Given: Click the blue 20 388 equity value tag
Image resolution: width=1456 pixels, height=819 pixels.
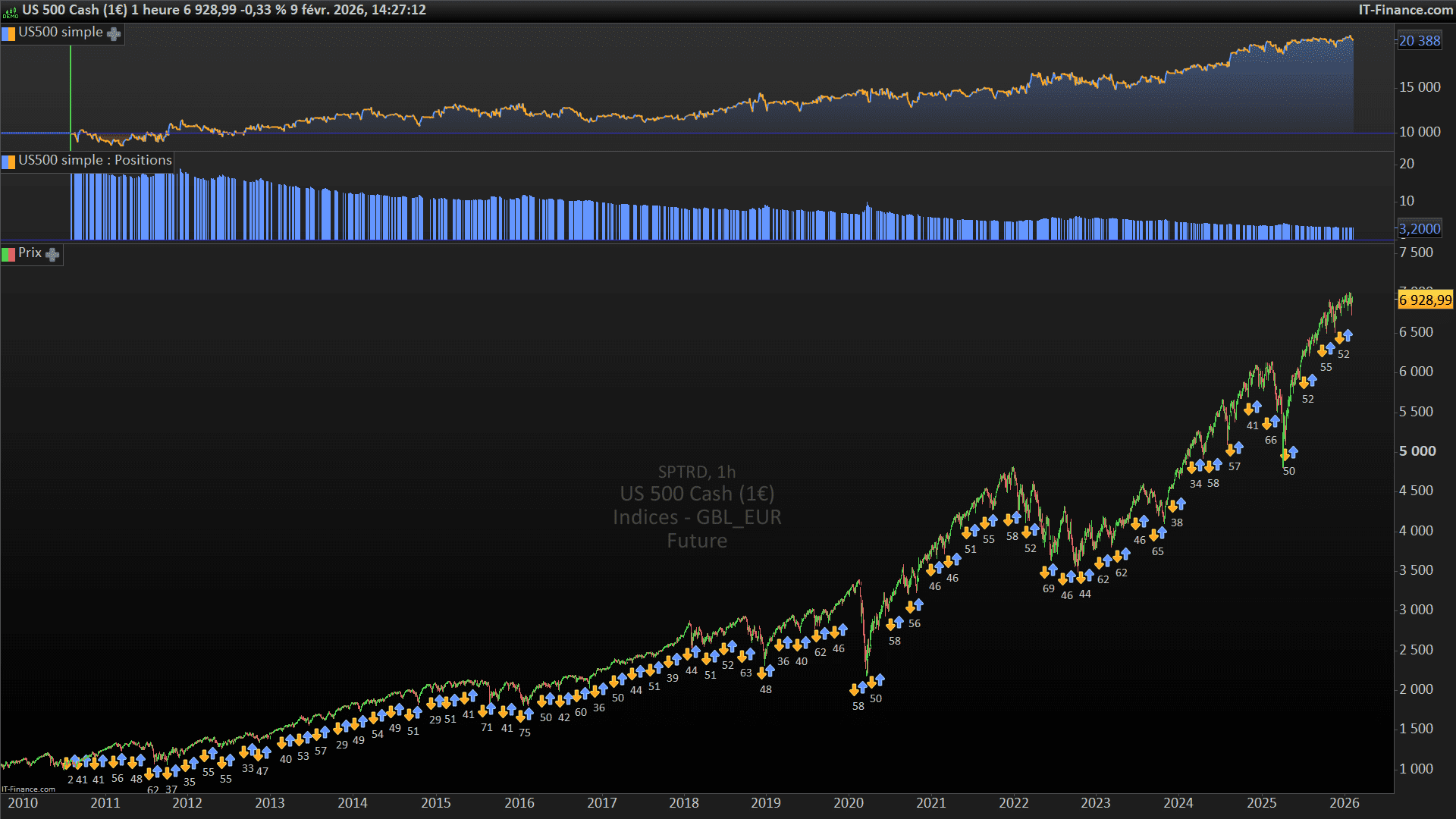Looking at the screenshot, I should click(x=1419, y=41).
